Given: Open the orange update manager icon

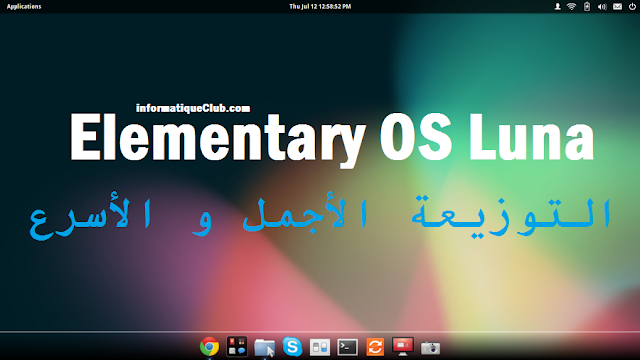Looking at the screenshot, I should [375, 347].
